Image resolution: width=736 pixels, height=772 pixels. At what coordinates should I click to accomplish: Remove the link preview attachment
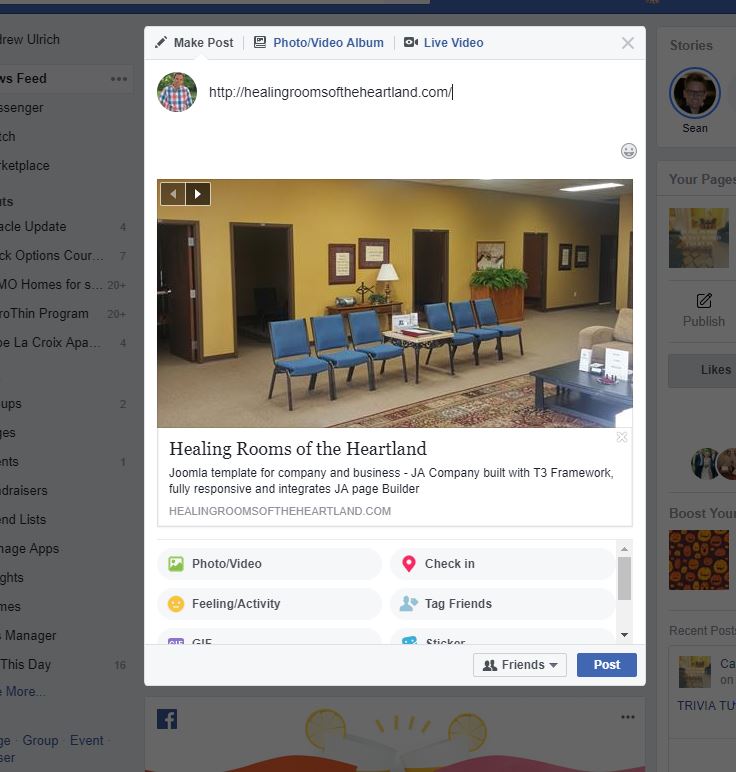(622, 437)
